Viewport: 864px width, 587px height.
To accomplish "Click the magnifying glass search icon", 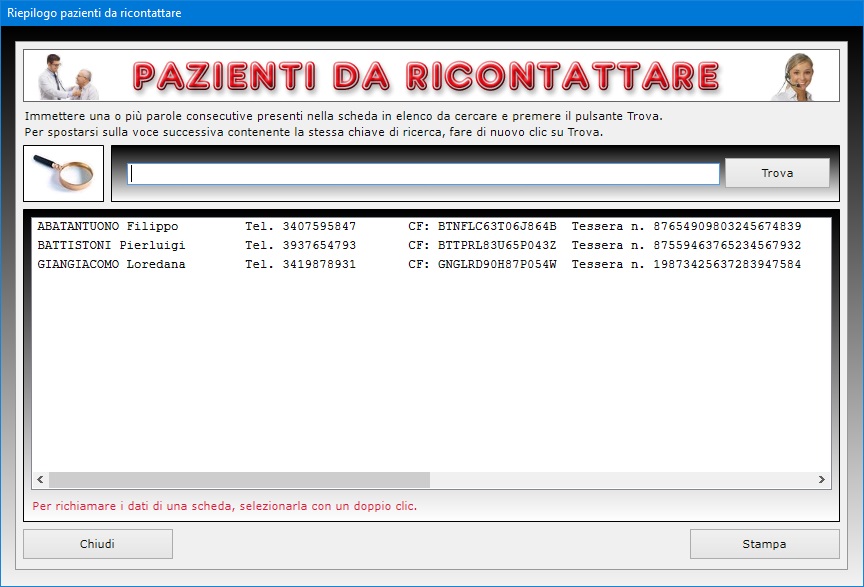I will click(63, 173).
